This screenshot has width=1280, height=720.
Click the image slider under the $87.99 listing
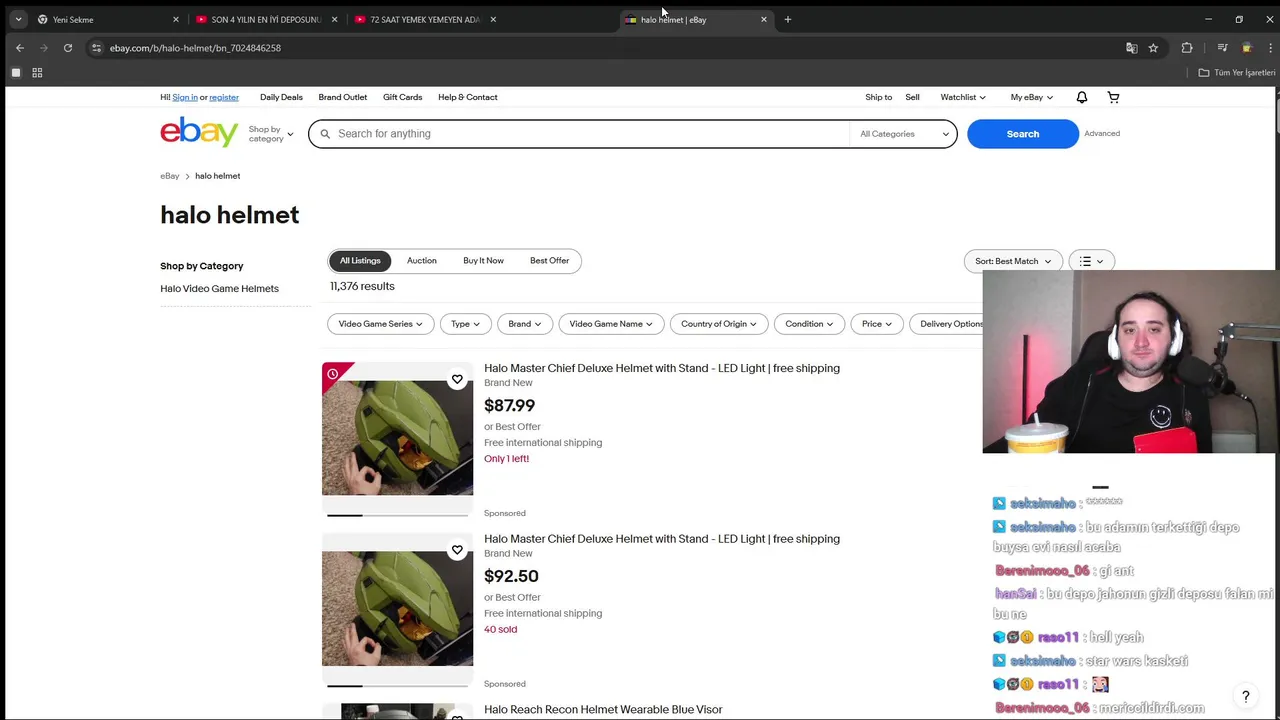coord(397,515)
